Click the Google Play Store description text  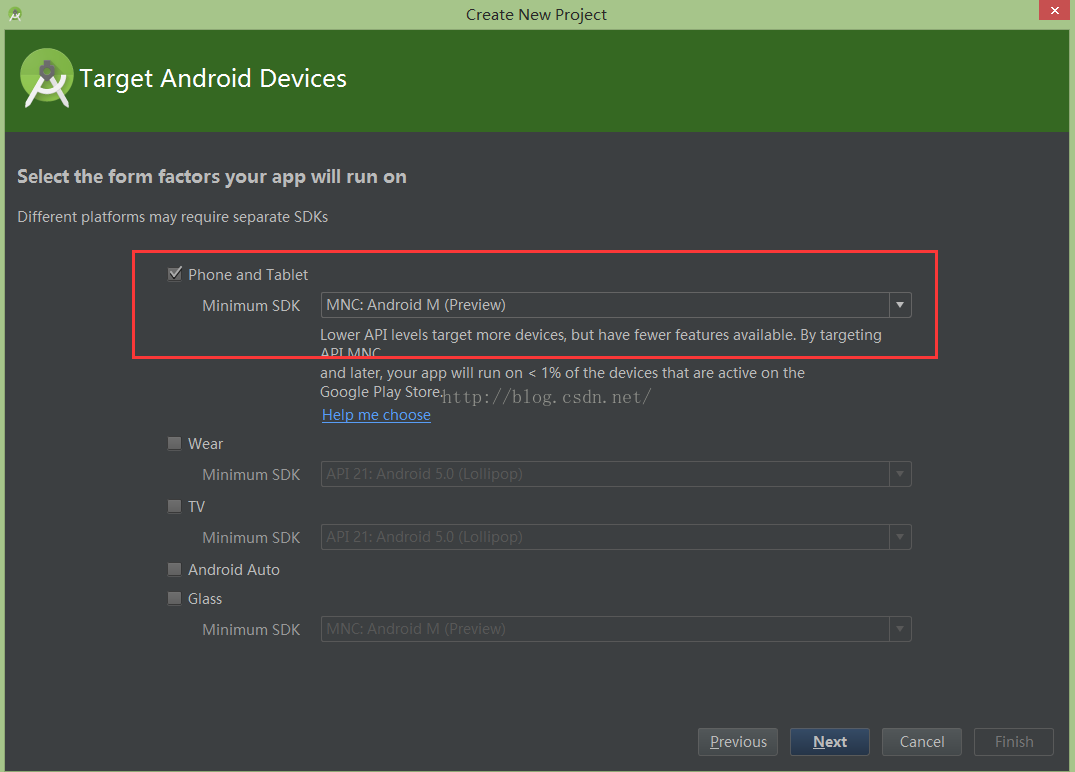562,382
